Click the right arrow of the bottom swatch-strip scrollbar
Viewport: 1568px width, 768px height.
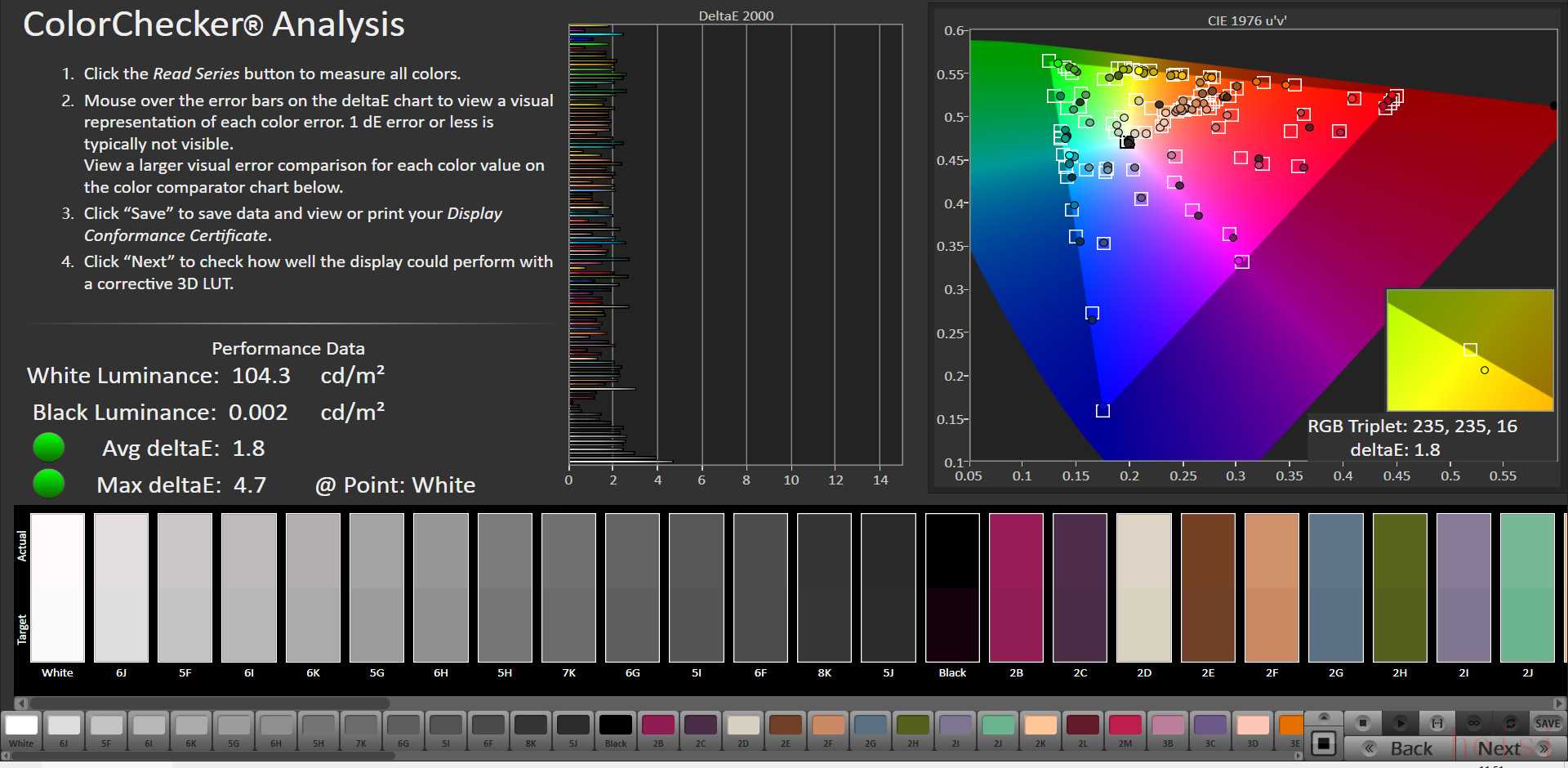[x=1298, y=756]
